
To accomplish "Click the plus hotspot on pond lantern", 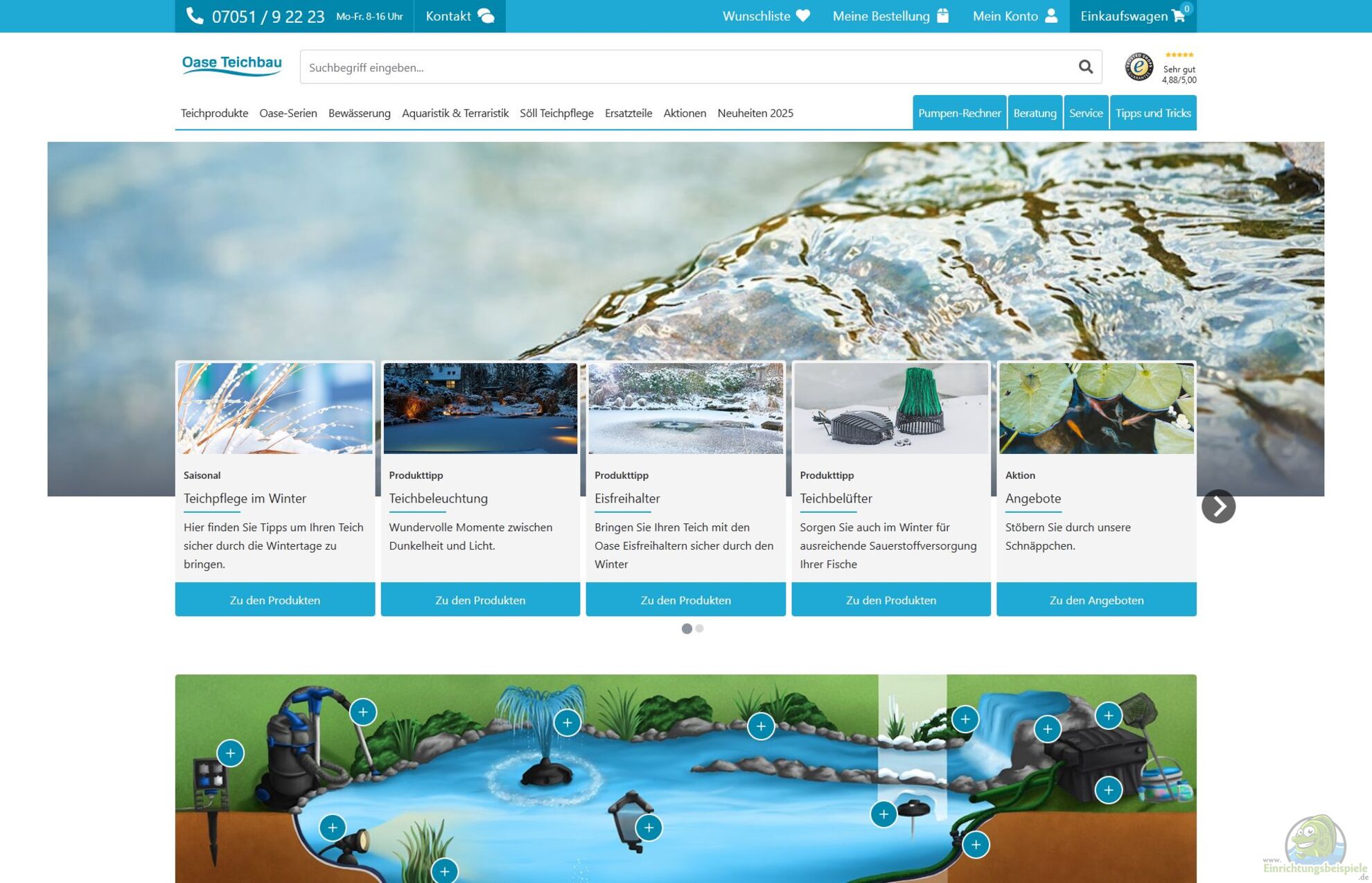I will (x=649, y=827).
